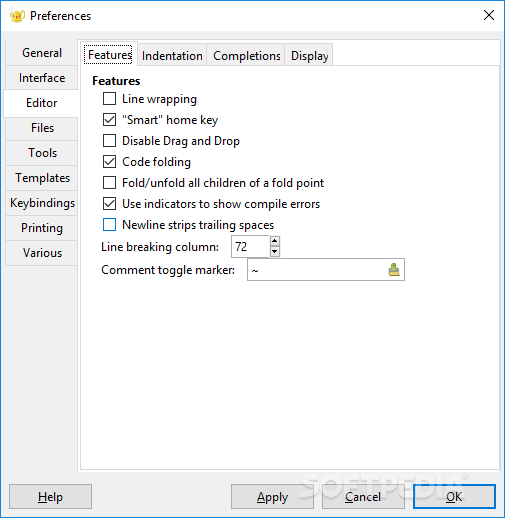The width and height of the screenshot is (505, 518).
Task: Click the Apply button
Action: point(272,497)
